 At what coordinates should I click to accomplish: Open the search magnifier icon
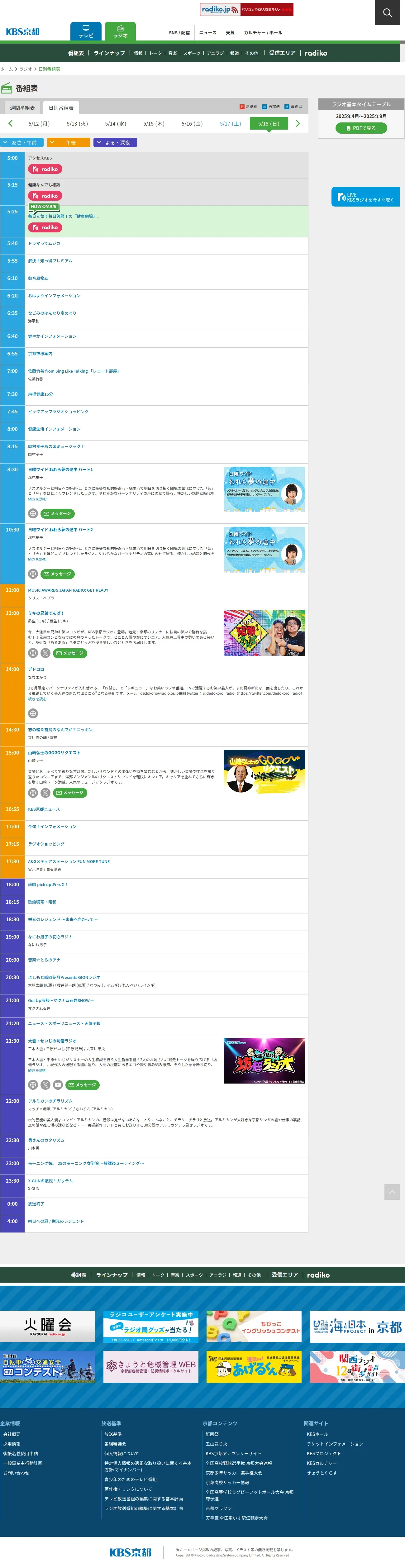pos(387,12)
